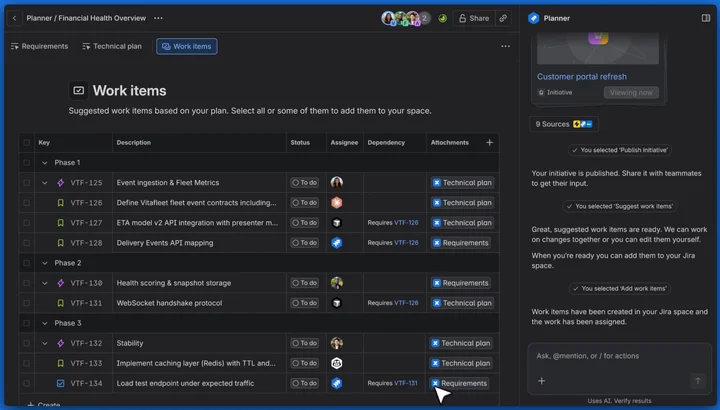The width and height of the screenshot is (720, 410).
Task: Click the Work items heading icon
Action: (79, 90)
